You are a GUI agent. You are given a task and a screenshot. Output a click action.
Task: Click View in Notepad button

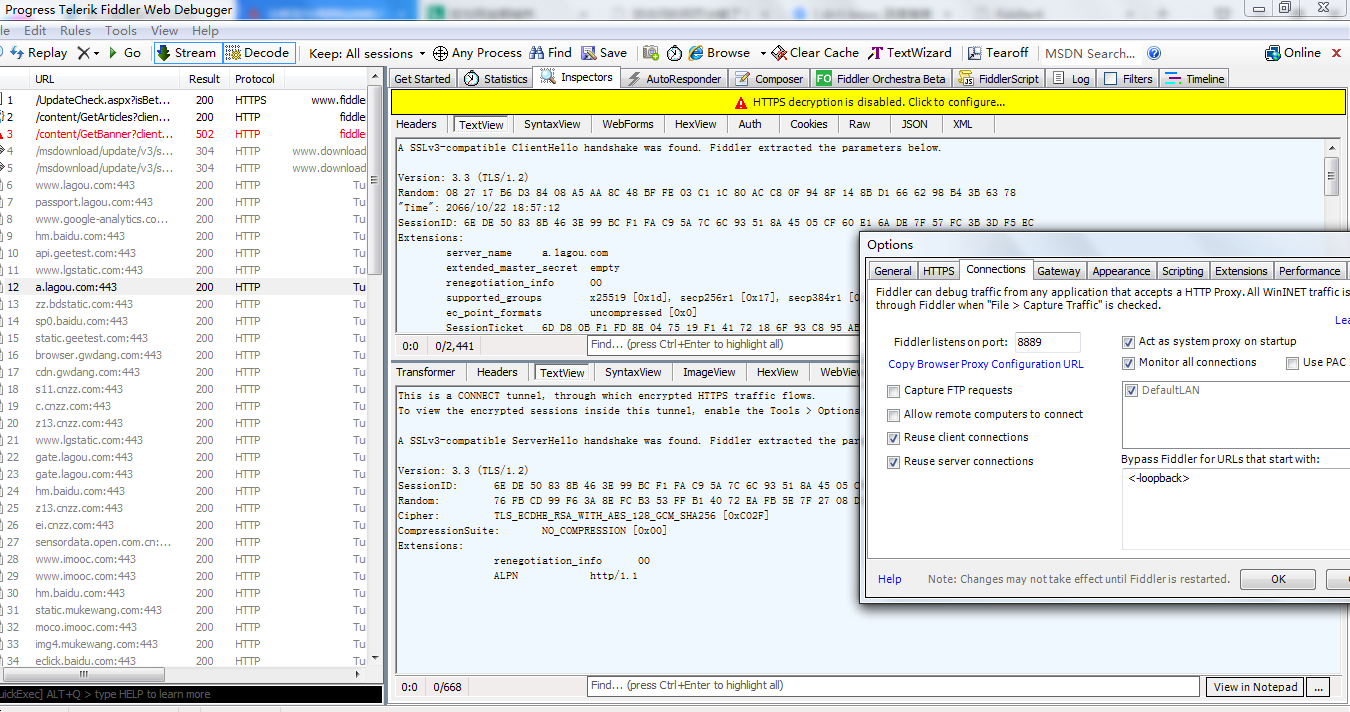point(1256,687)
